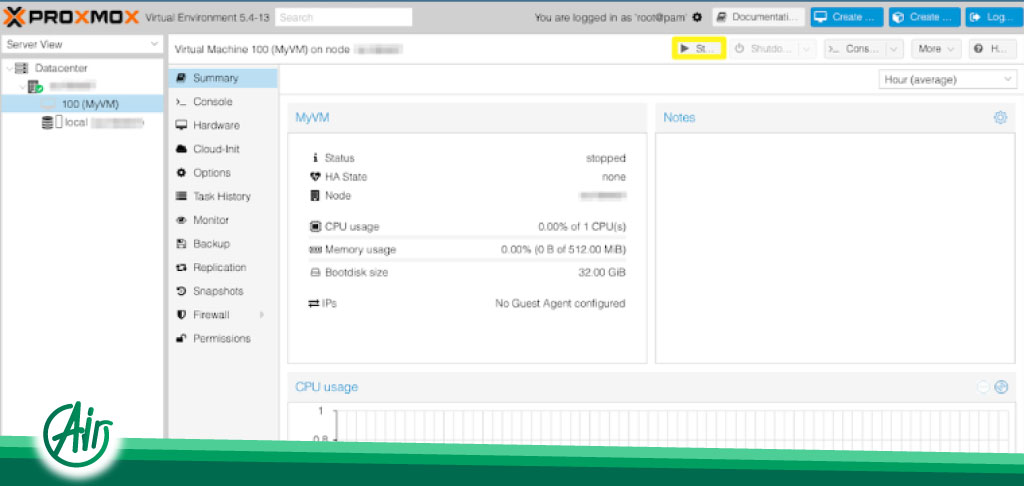Screen dimensions: 1024x486
Task: Click the Permissions unlock icon
Action: tap(181, 338)
